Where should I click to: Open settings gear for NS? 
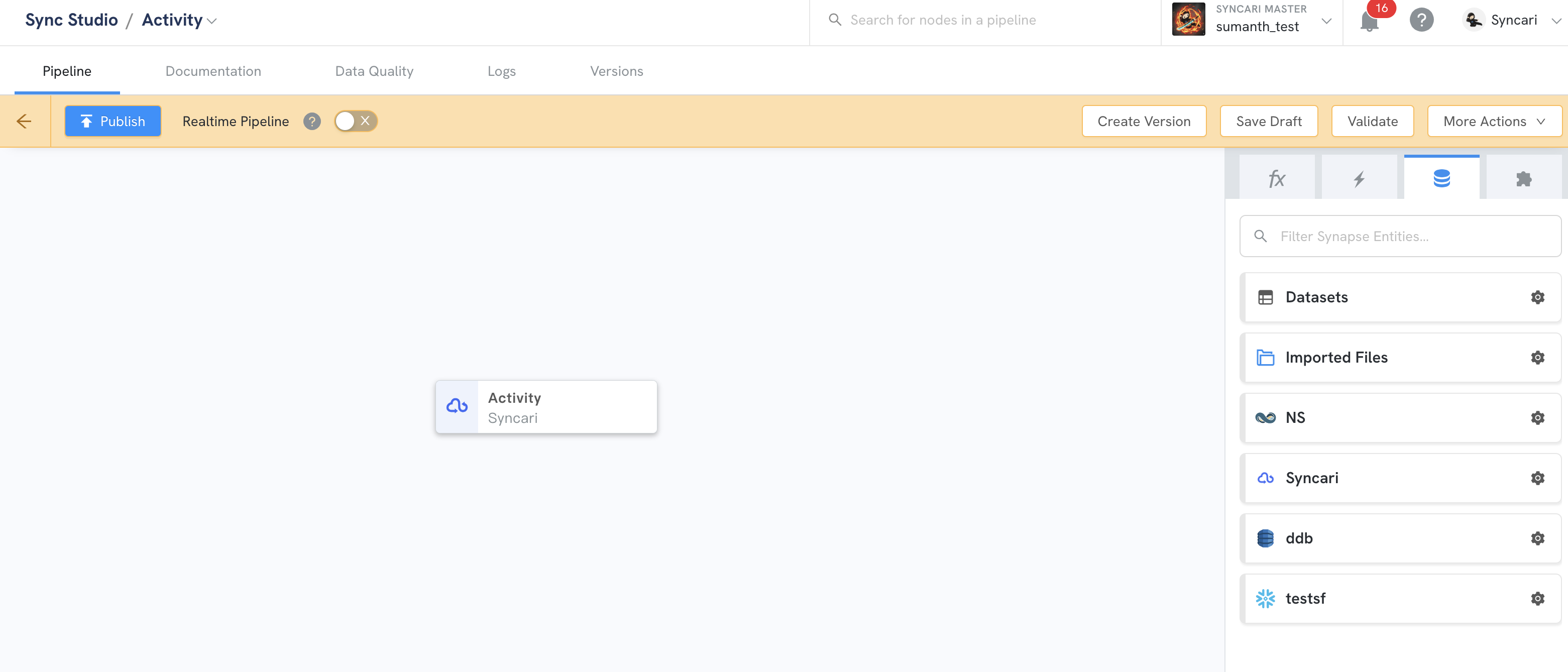1537,417
